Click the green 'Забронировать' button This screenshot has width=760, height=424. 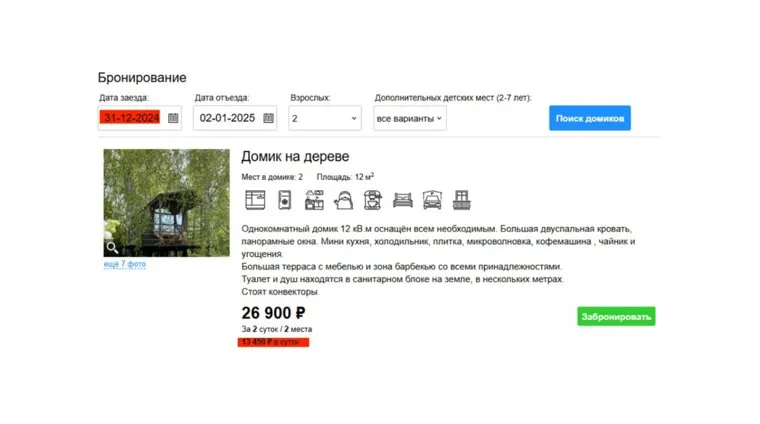(616, 316)
